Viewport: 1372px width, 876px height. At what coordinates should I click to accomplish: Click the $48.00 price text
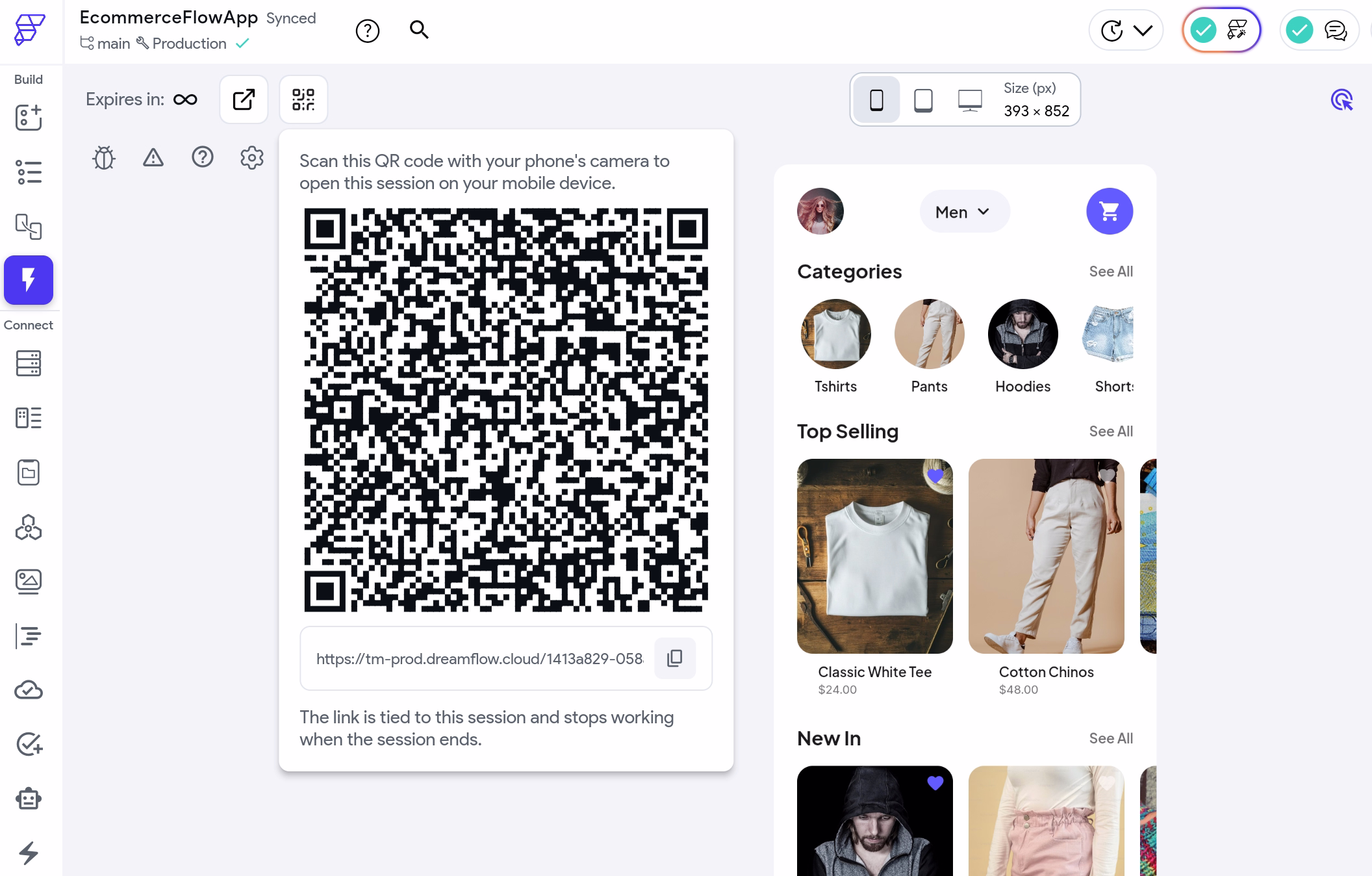1019,689
